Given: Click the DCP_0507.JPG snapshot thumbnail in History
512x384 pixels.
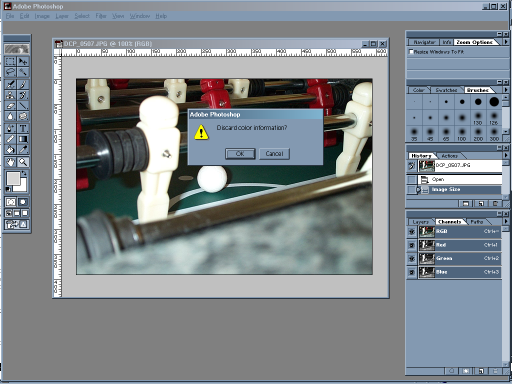Looking at the screenshot, I should point(426,165).
